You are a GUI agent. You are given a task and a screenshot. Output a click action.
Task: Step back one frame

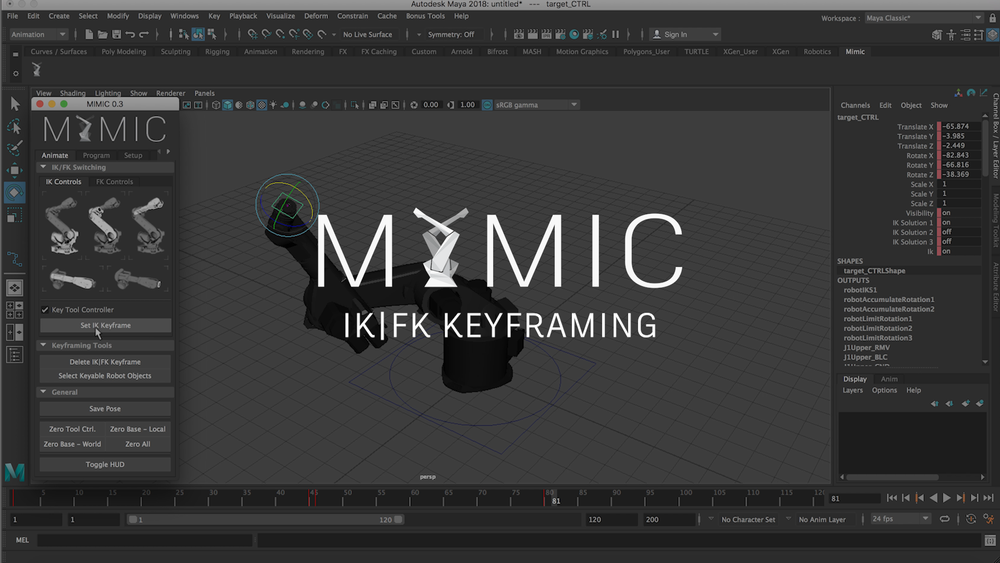click(906, 498)
